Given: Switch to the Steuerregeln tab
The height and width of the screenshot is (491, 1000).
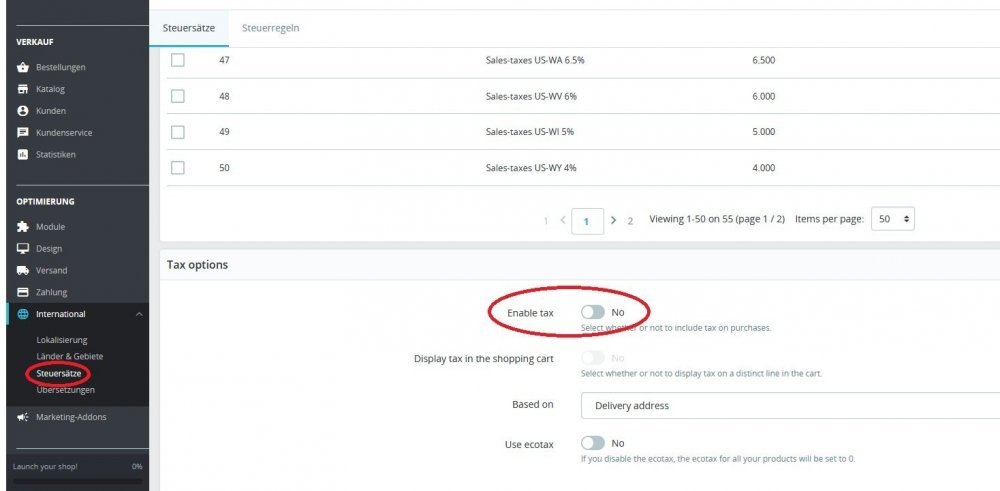Looking at the screenshot, I should coord(270,28).
